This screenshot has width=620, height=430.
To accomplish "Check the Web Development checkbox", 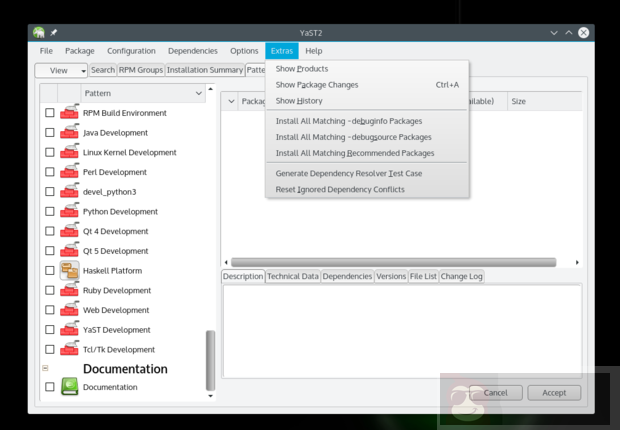I will pyautogui.click(x=49, y=310).
